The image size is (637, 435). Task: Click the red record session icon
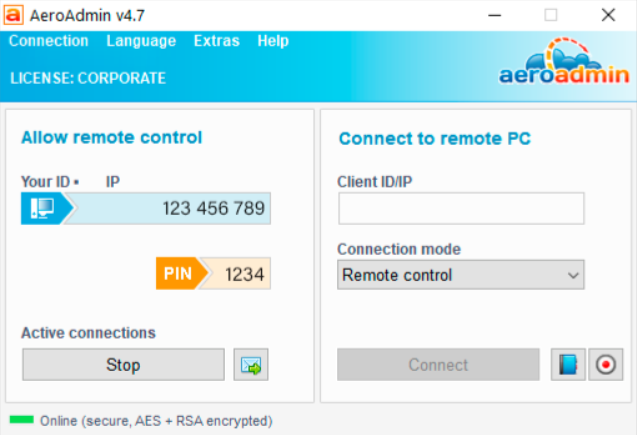pyautogui.click(x=605, y=365)
